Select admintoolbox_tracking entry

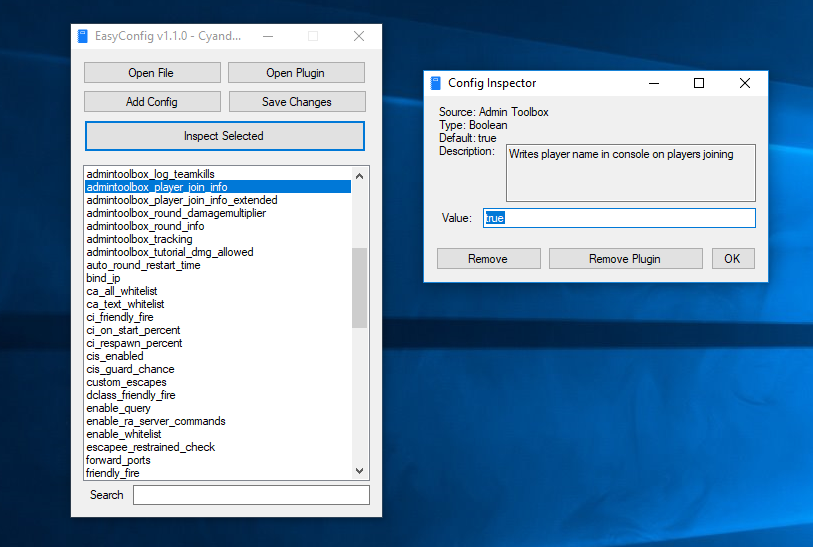click(218, 239)
